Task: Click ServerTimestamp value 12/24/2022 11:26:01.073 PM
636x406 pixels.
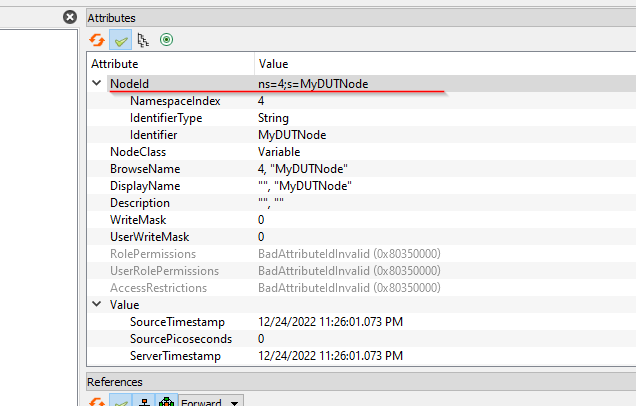Action: coord(331,356)
